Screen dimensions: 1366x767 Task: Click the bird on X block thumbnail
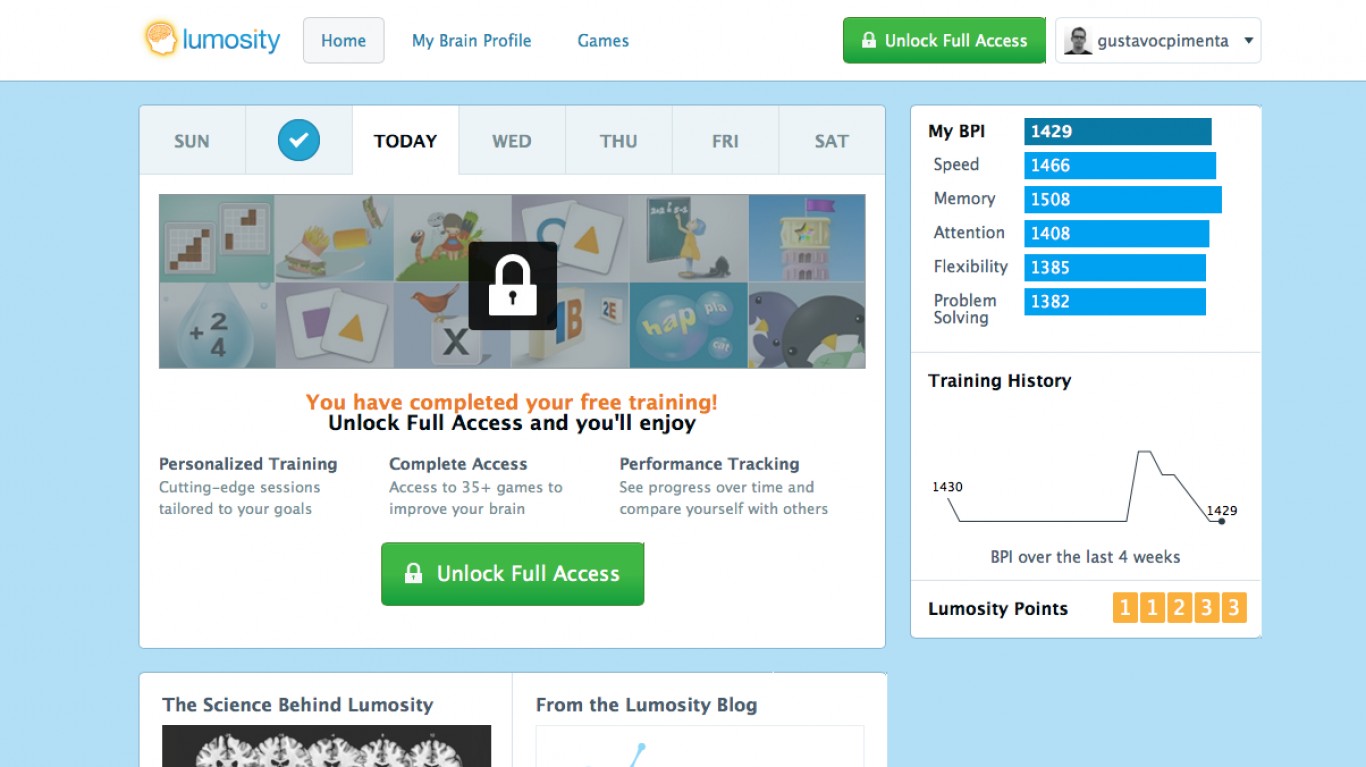point(452,325)
